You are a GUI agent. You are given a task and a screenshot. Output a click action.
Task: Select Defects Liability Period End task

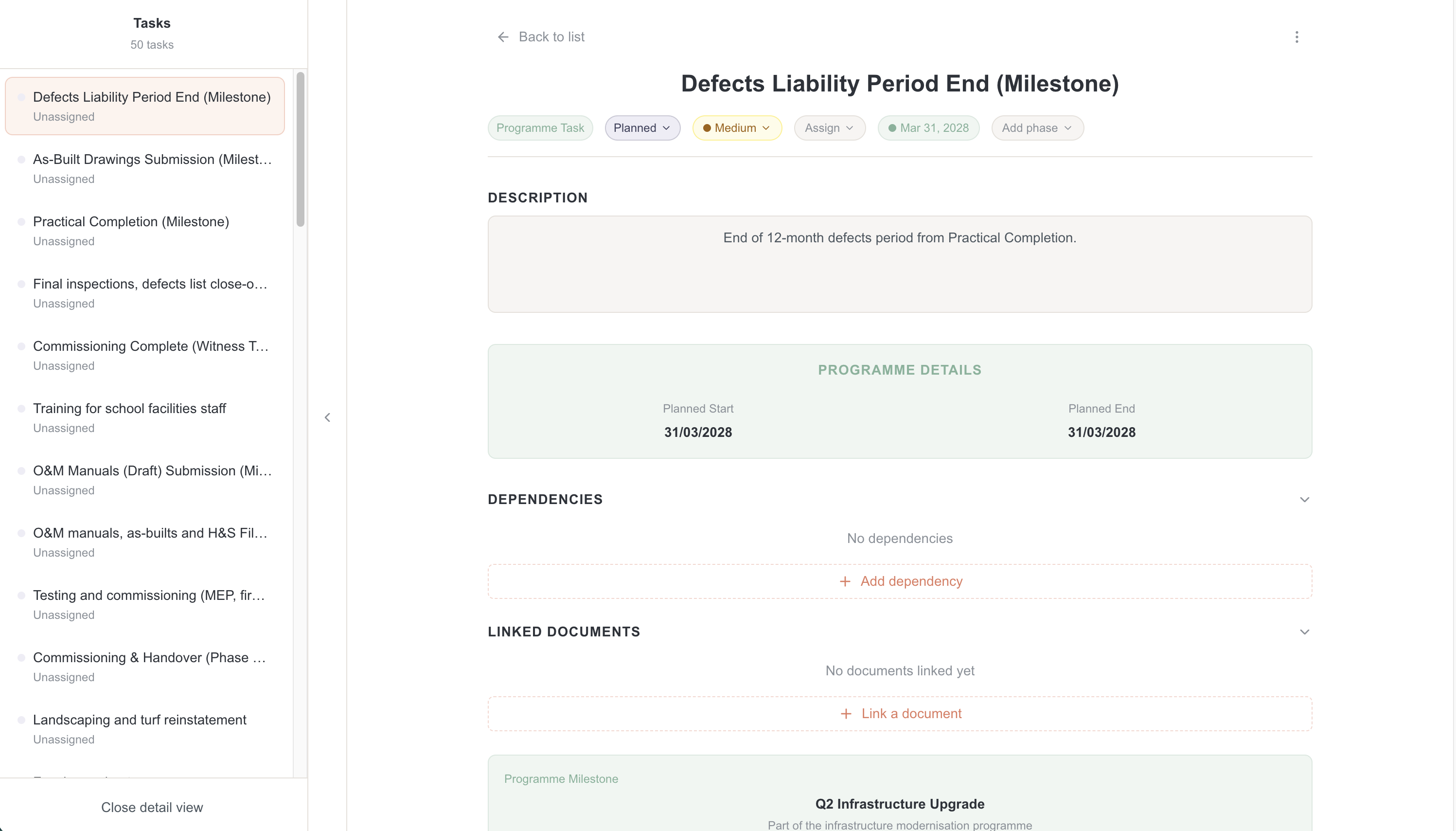click(145, 106)
